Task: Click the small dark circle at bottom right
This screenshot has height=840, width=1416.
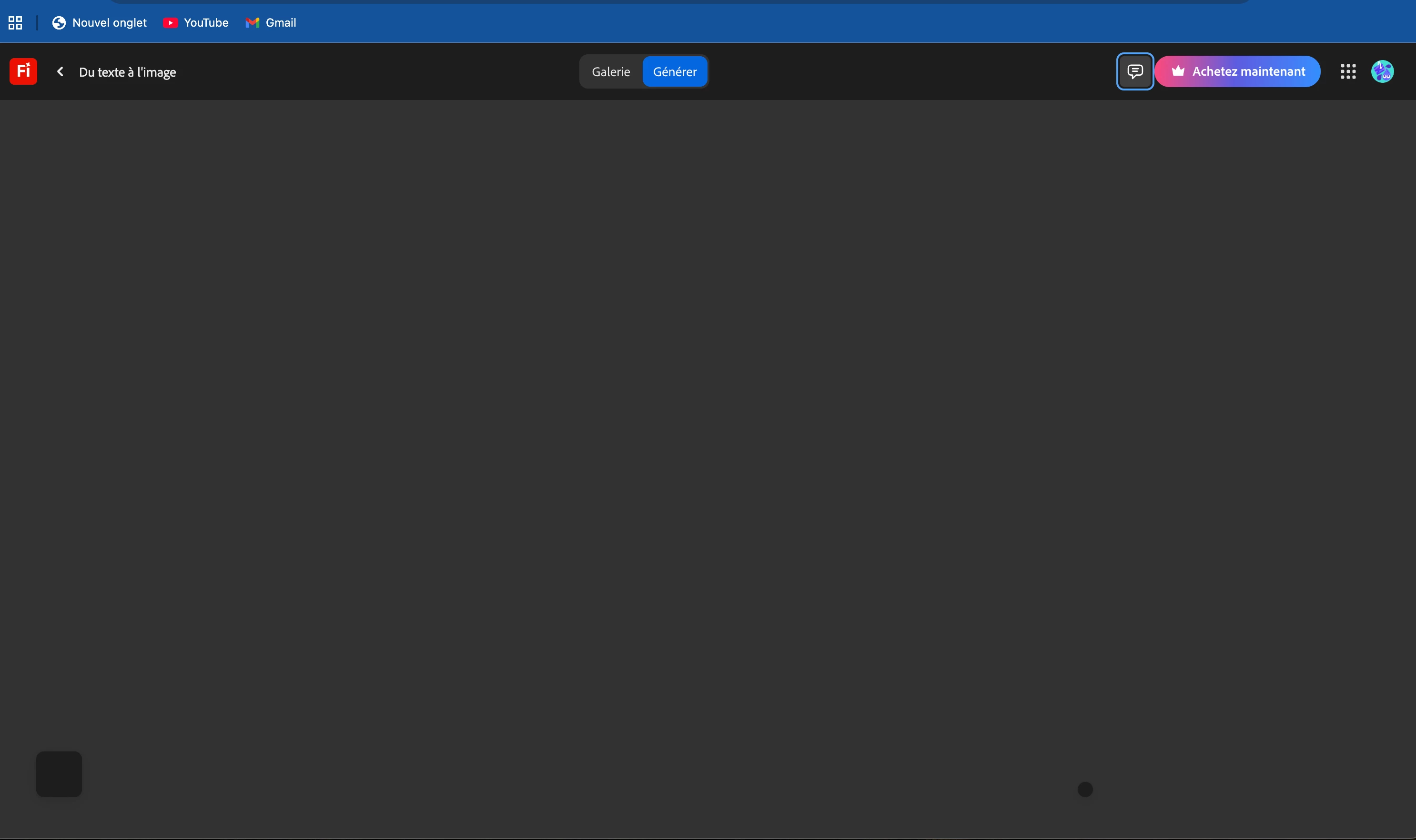Action: pos(1085,789)
